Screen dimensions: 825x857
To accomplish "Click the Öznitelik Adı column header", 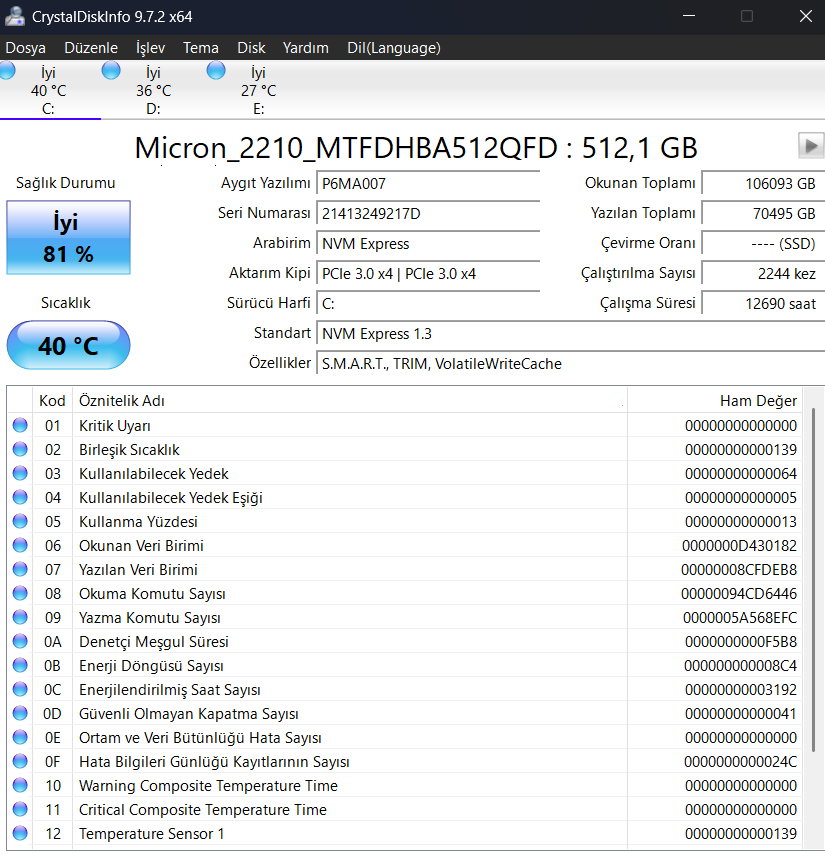I will [x=350, y=401].
